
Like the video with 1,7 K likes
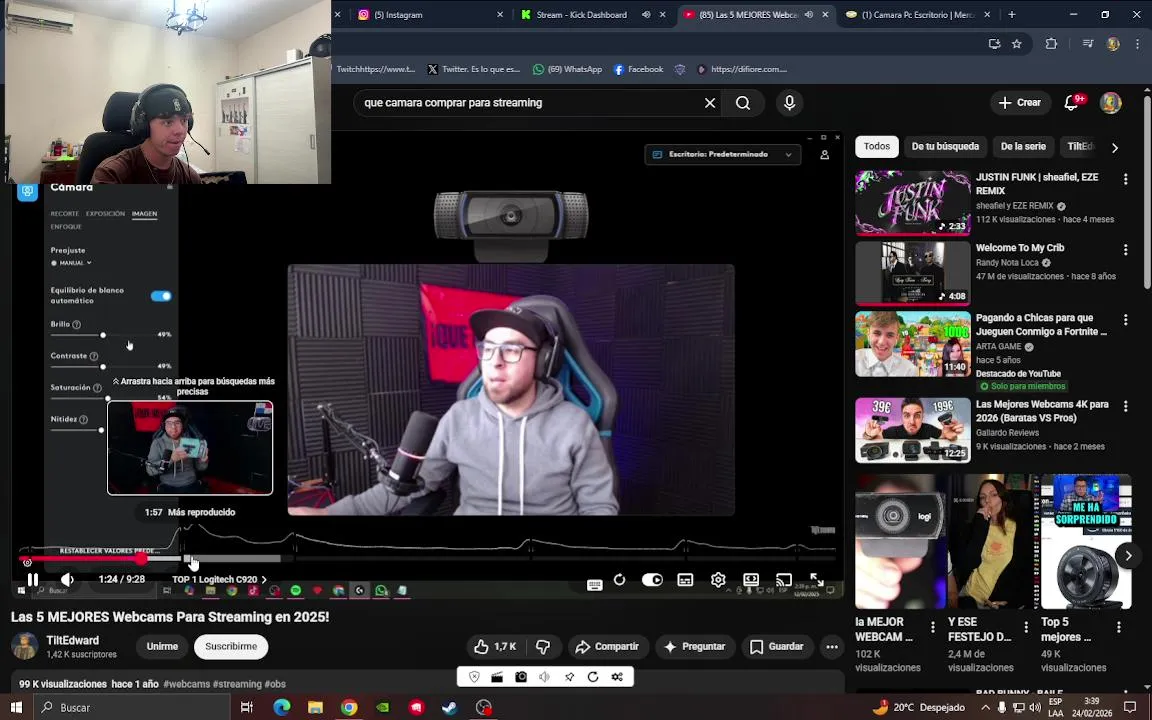click(495, 647)
